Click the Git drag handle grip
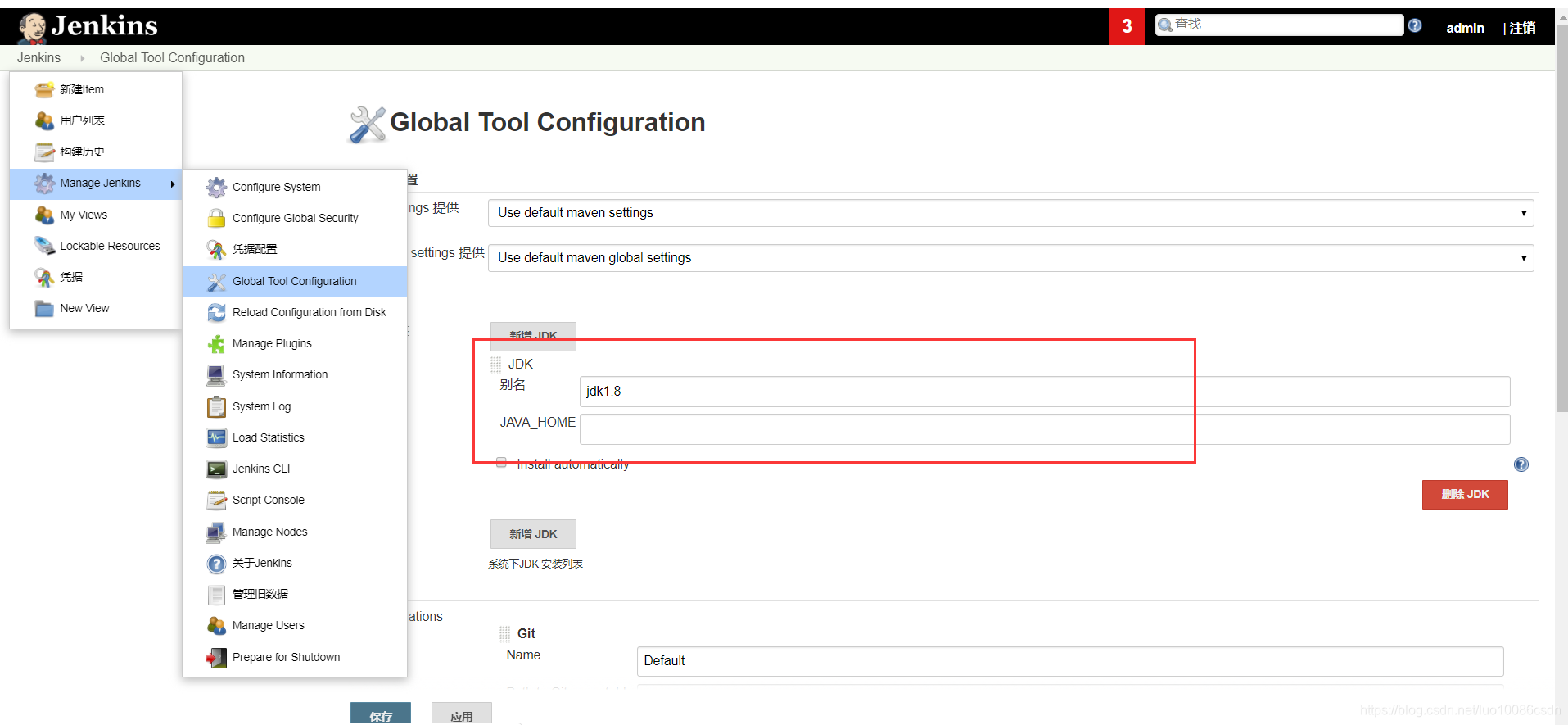 (x=505, y=634)
